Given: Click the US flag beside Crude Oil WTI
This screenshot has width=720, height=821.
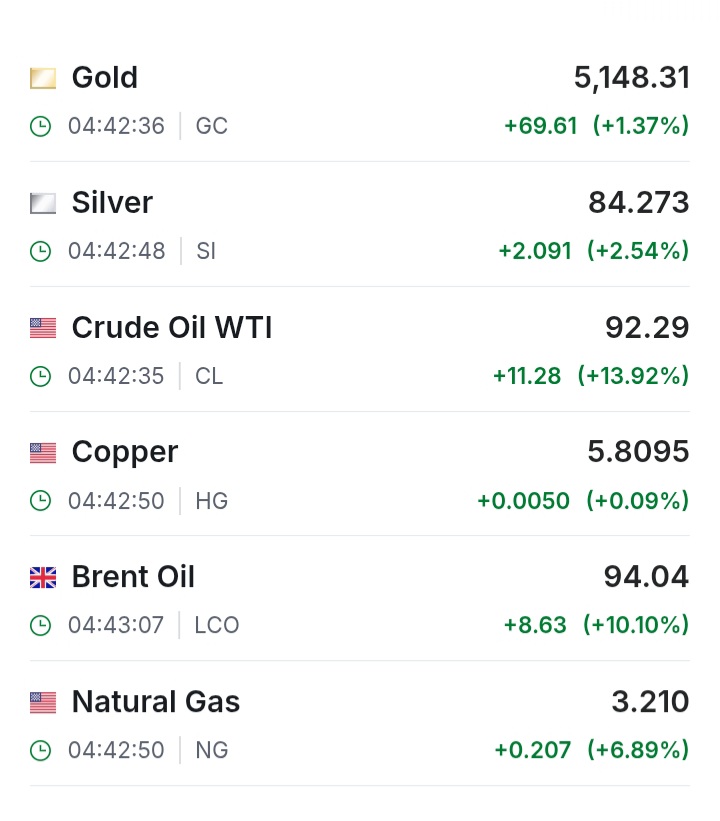Looking at the screenshot, I should pos(43,328).
